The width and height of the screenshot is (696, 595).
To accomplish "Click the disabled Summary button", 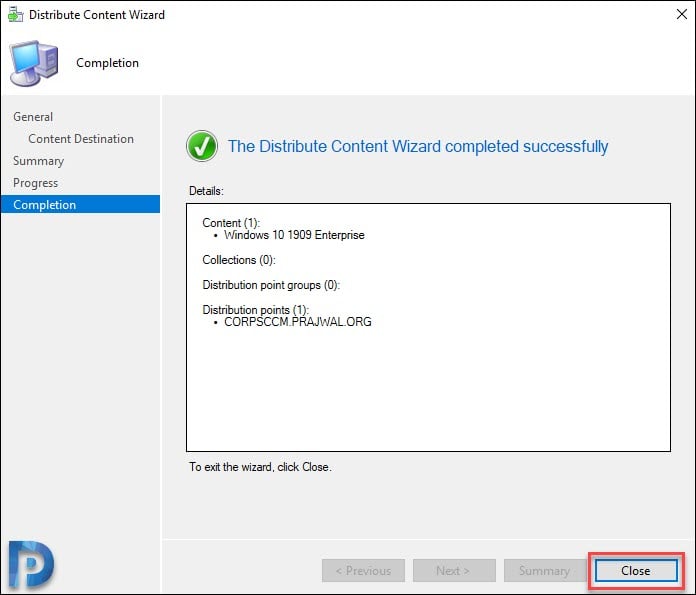I will click(545, 571).
